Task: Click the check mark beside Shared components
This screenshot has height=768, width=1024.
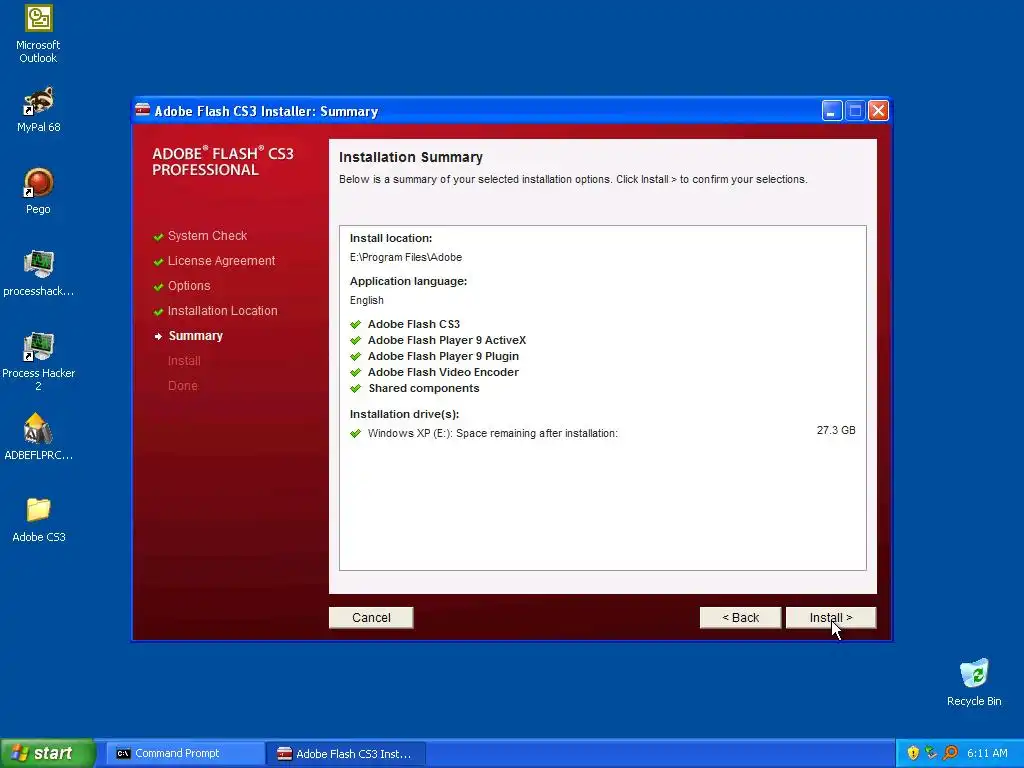Action: coord(355,388)
